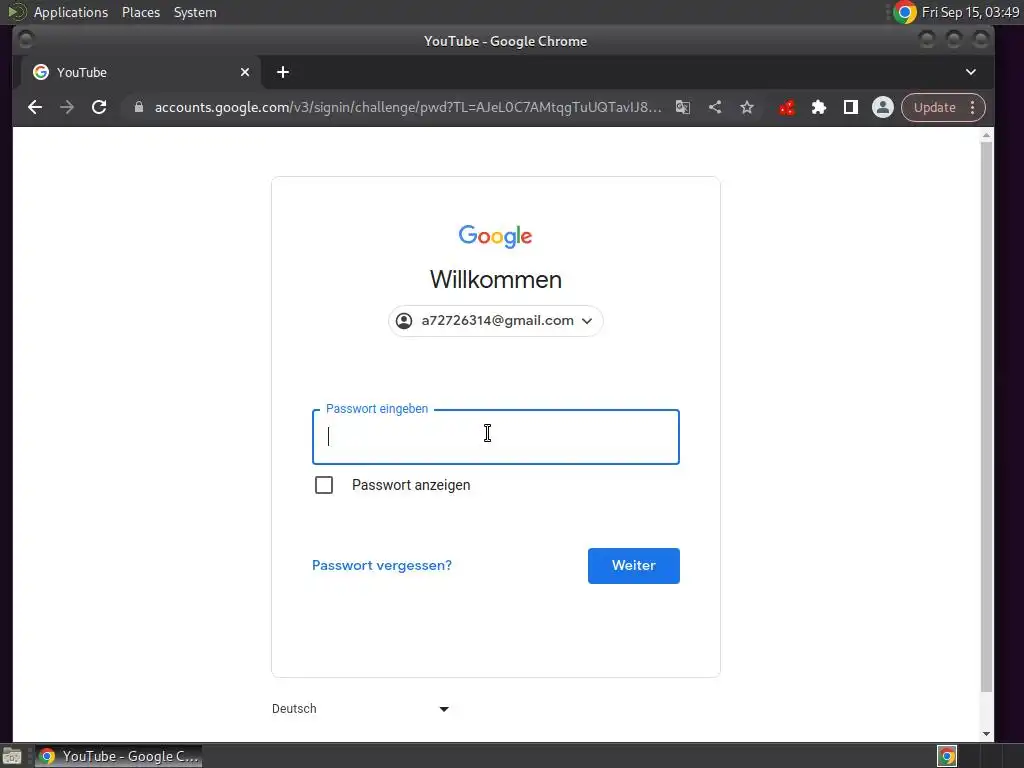Click the address bar URL
This screenshot has width=1024, height=768.
[x=408, y=107]
